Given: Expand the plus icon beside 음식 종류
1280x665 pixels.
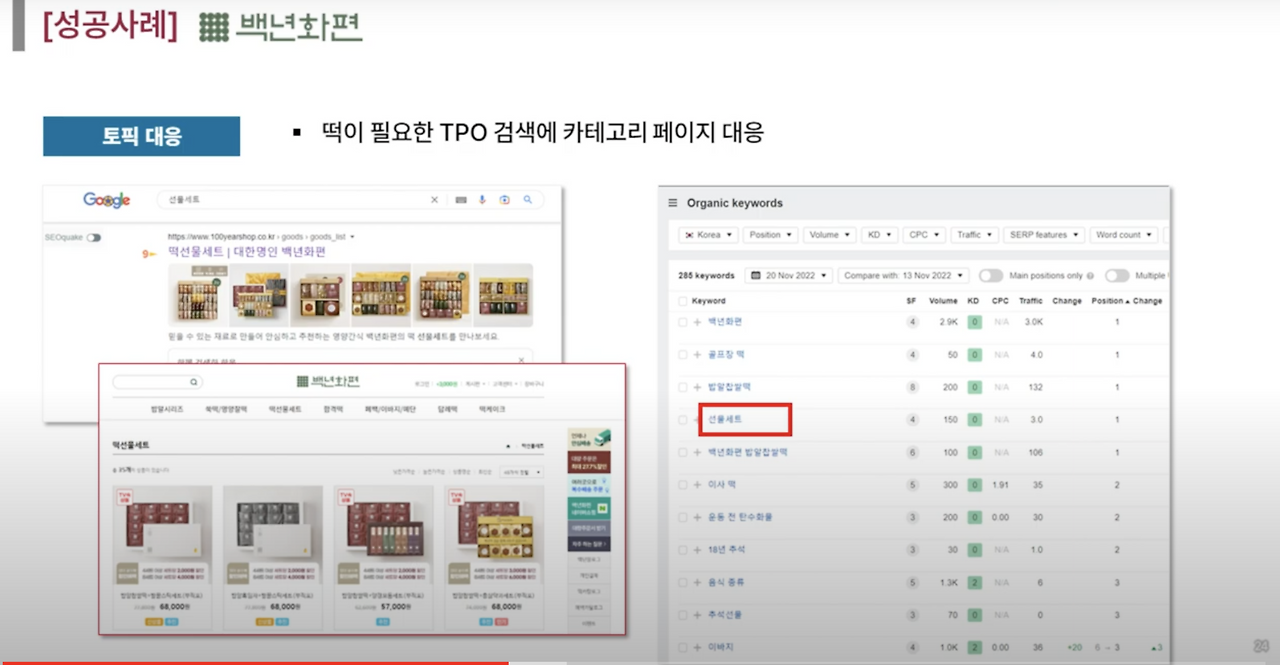Looking at the screenshot, I should 697,582.
